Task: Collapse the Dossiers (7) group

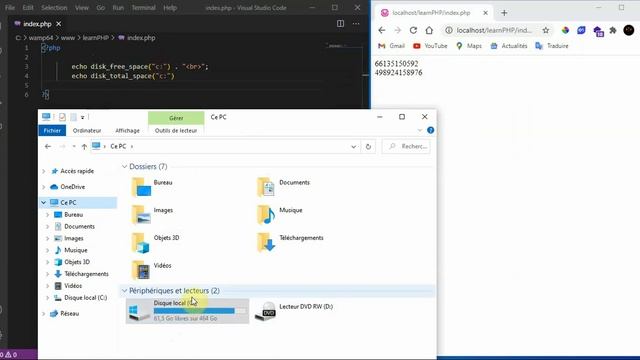Action: click(124, 167)
